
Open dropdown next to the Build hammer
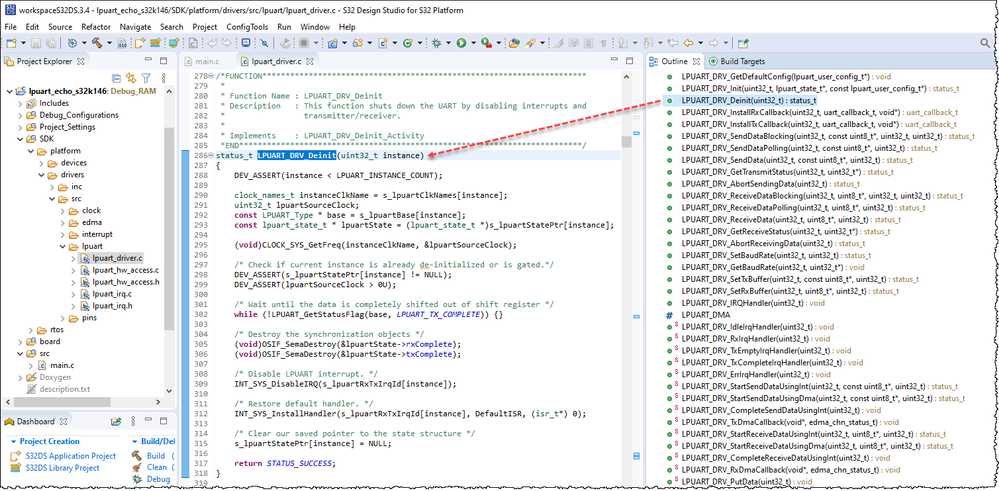tap(110, 43)
